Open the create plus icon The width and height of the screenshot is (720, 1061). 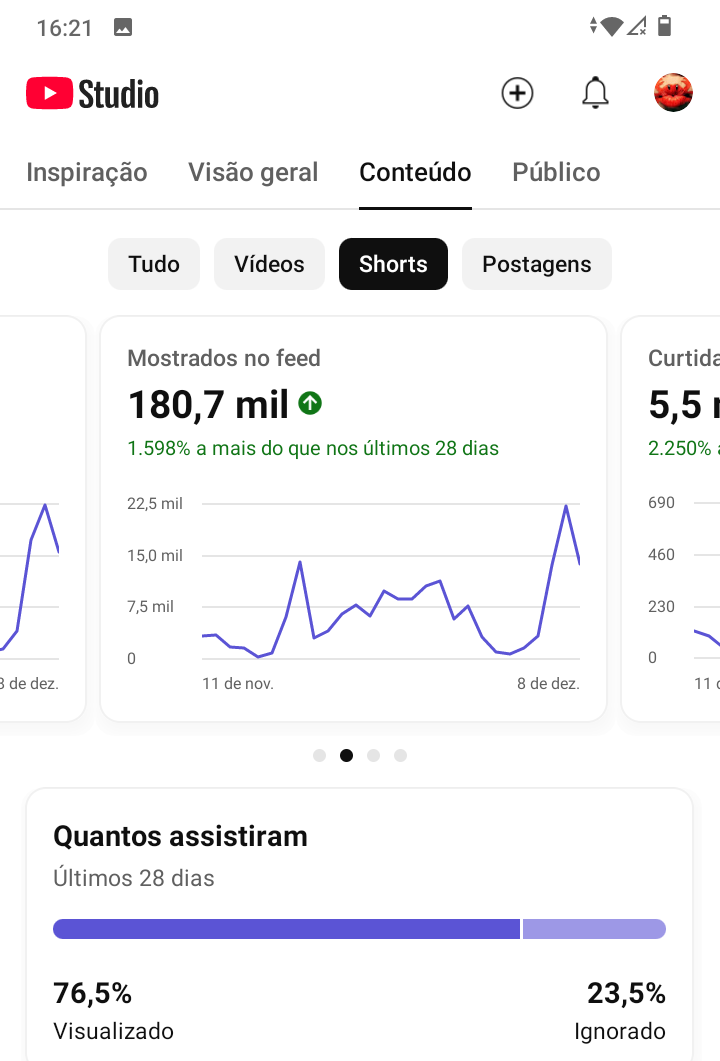coord(517,93)
